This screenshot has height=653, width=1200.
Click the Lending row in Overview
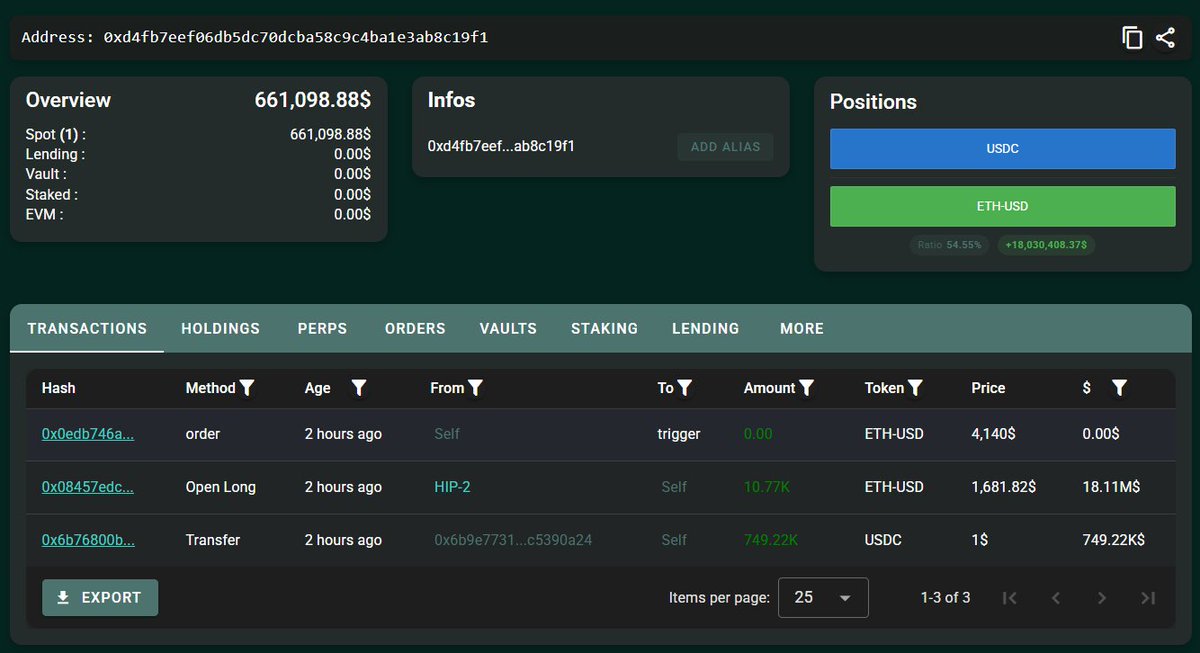(198, 154)
